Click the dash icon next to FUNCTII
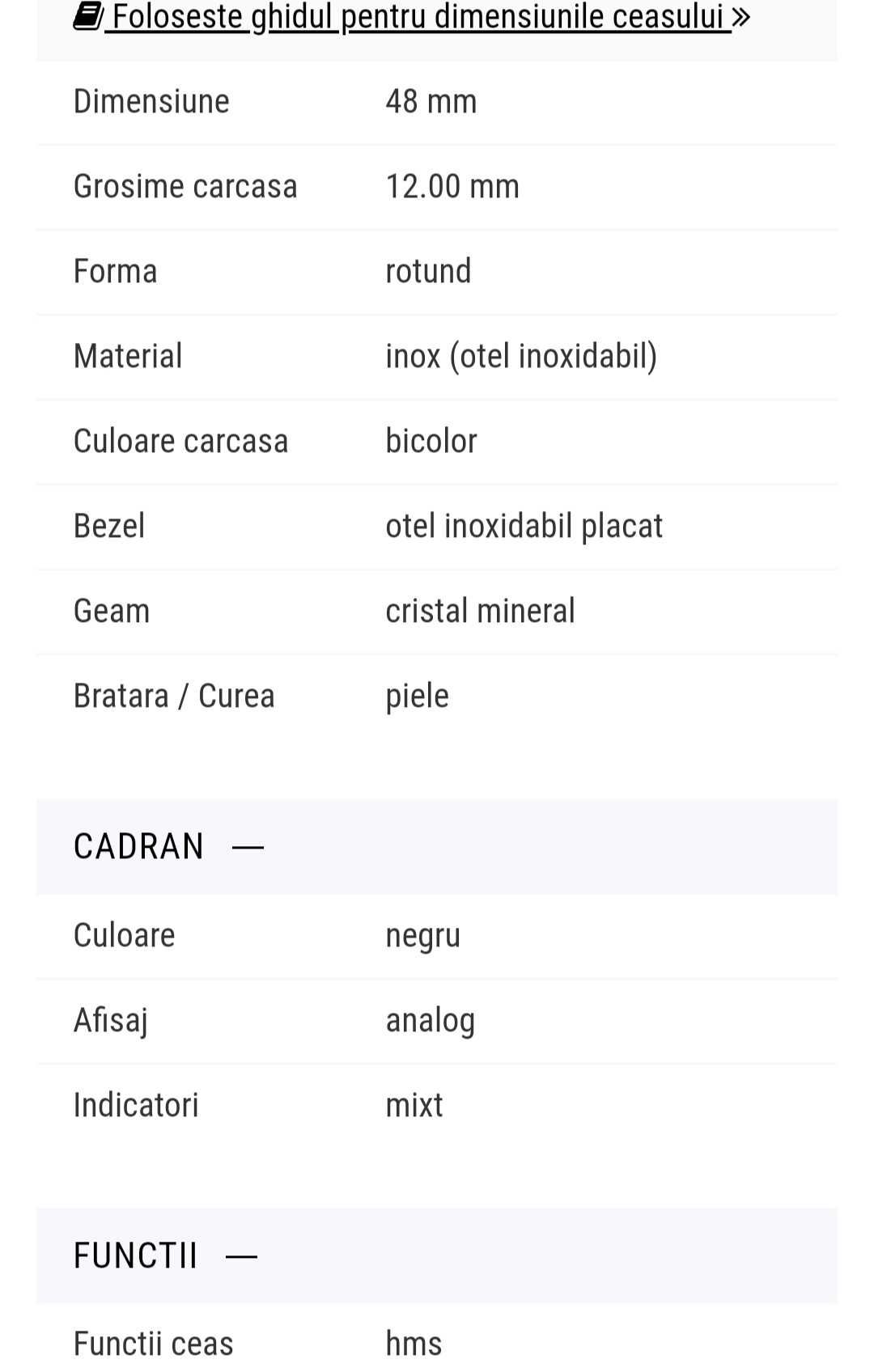Screen dimensions: 874x1372 (241, 1256)
